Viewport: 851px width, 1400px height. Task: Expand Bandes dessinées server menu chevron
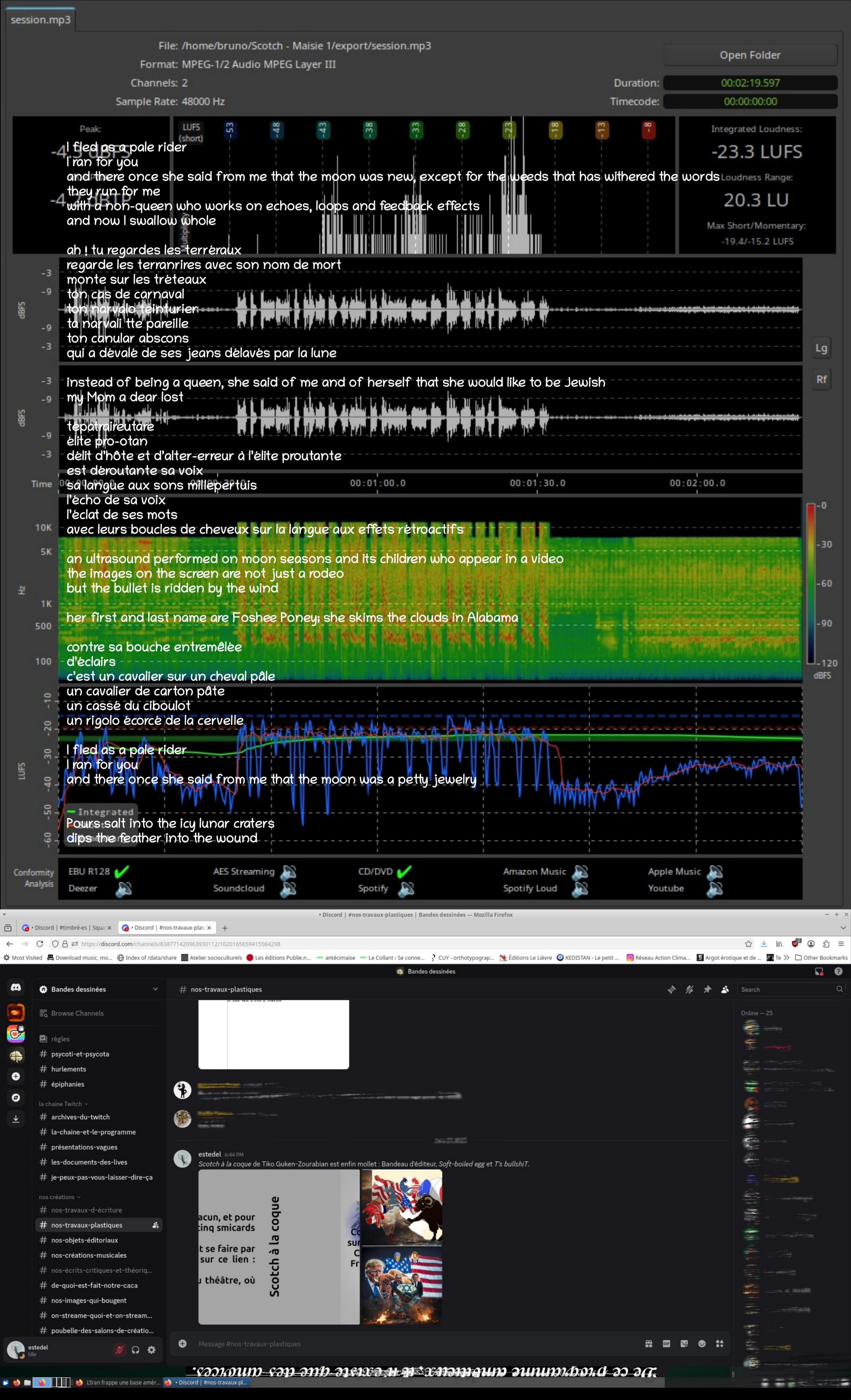point(155,989)
